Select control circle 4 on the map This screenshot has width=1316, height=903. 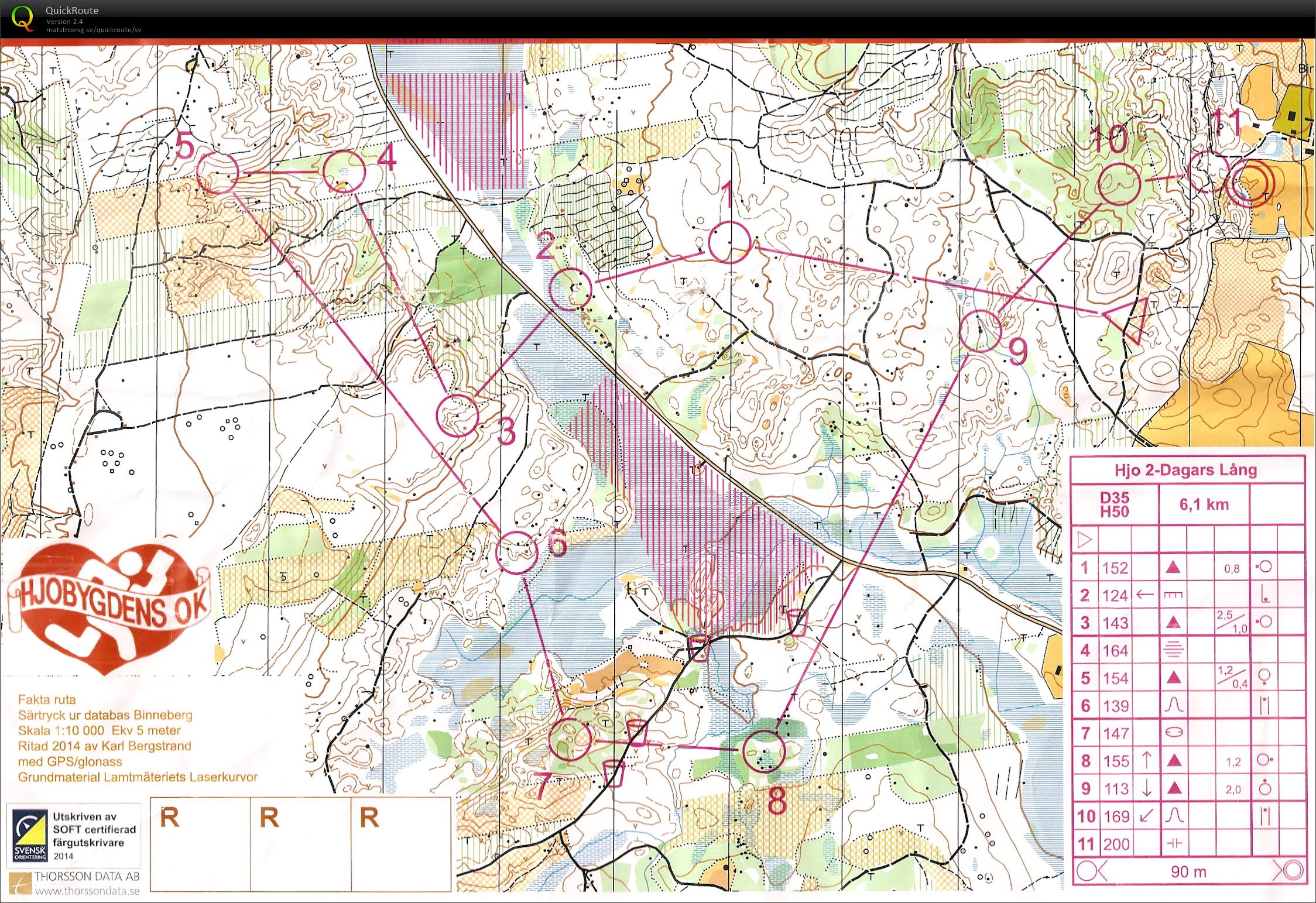tap(344, 171)
